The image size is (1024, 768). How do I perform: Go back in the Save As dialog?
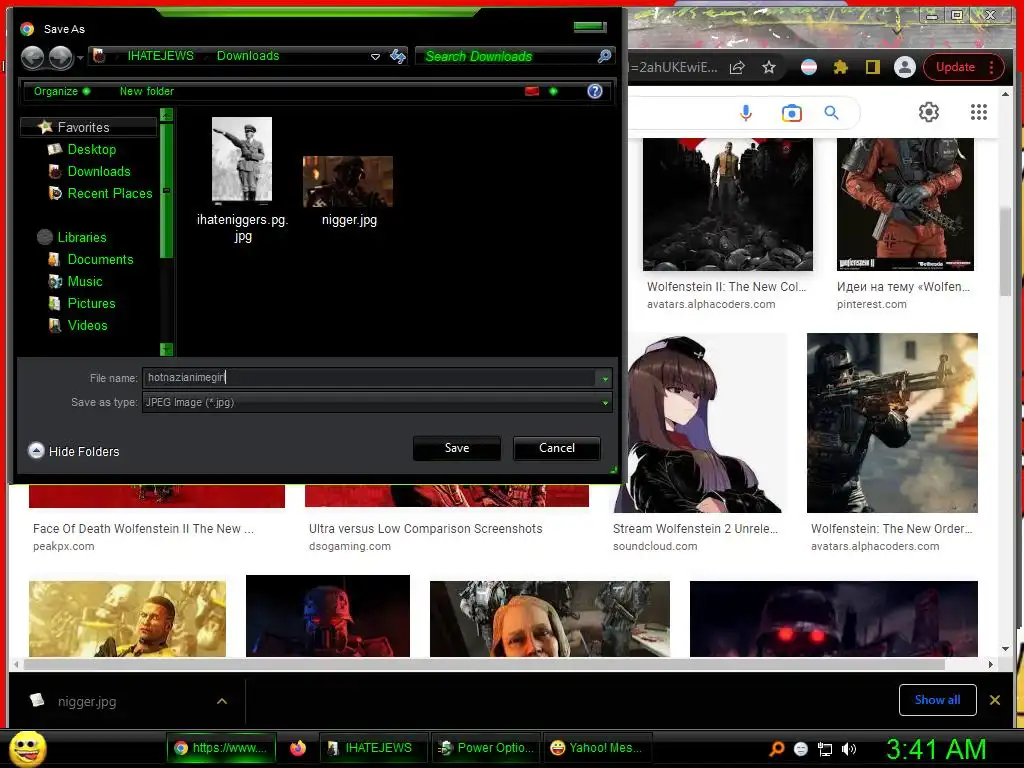point(32,58)
